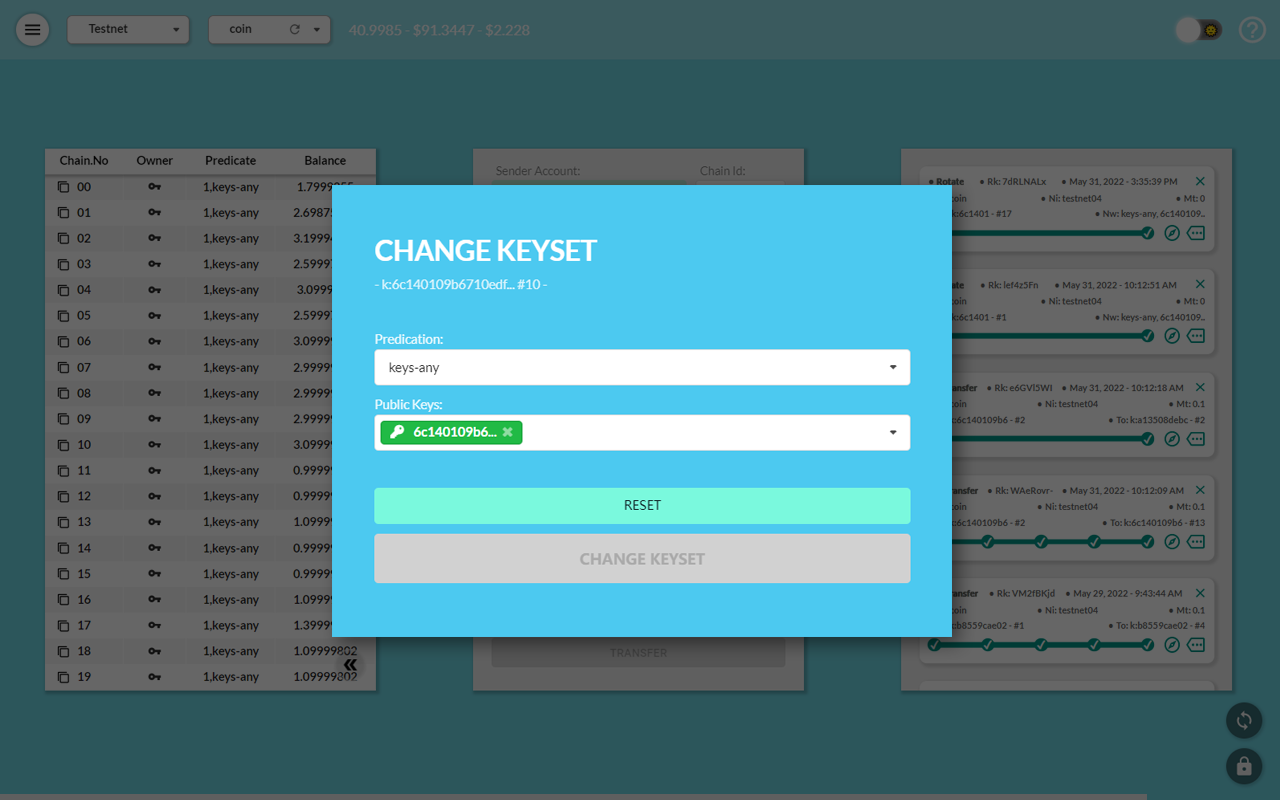Open explorer compass for VM2fBKjd transaction
This screenshot has width=1280, height=800.
[1173, 645]
